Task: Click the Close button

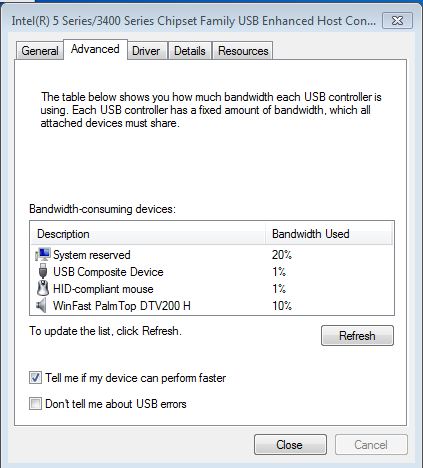Action: [x=290, y=445]
